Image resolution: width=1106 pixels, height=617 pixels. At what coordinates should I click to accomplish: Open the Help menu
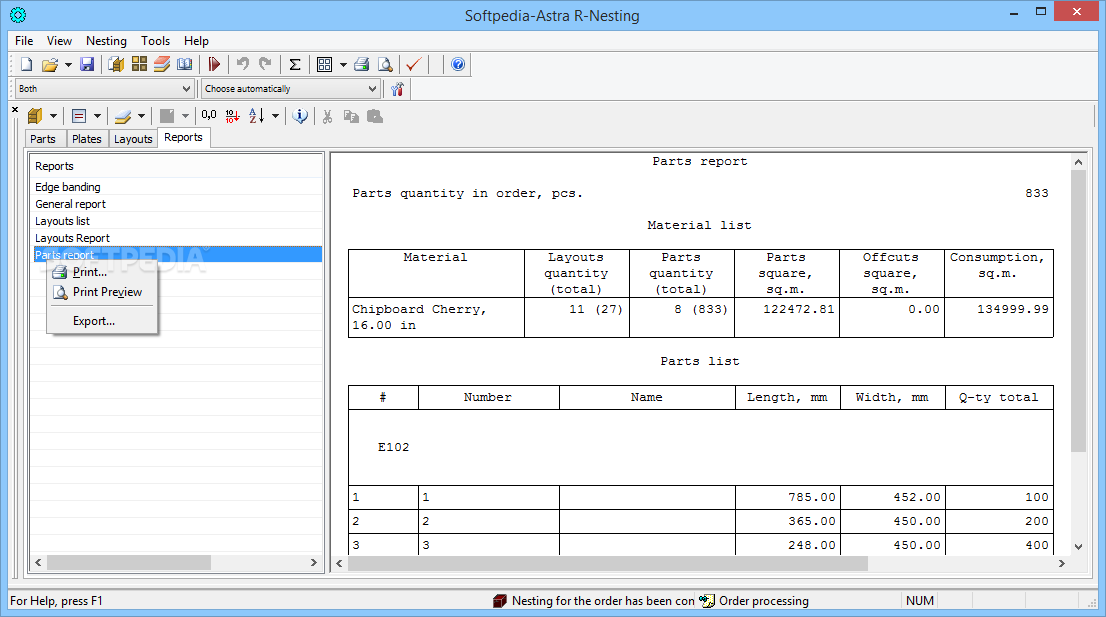click(196, 41)
